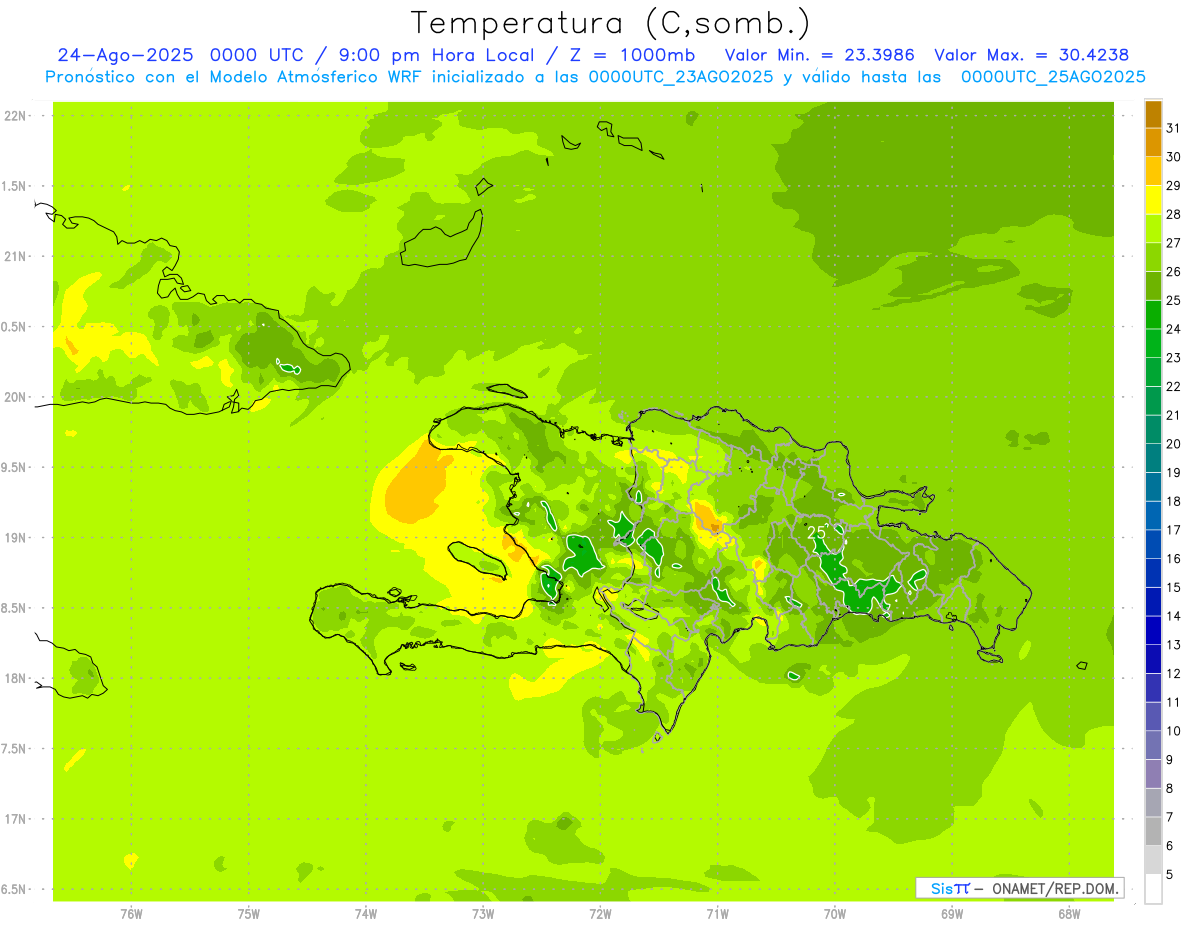Click the '75W' longitude axis label
This screenshot has width=1200, height=927.
point(248,913)
